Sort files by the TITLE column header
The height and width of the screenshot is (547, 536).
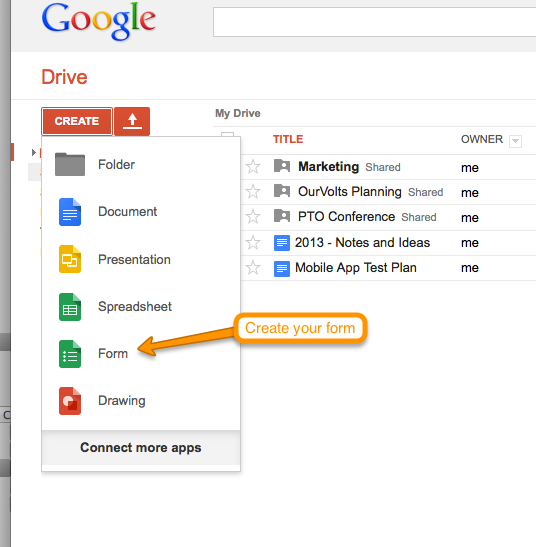click(288, 139)
